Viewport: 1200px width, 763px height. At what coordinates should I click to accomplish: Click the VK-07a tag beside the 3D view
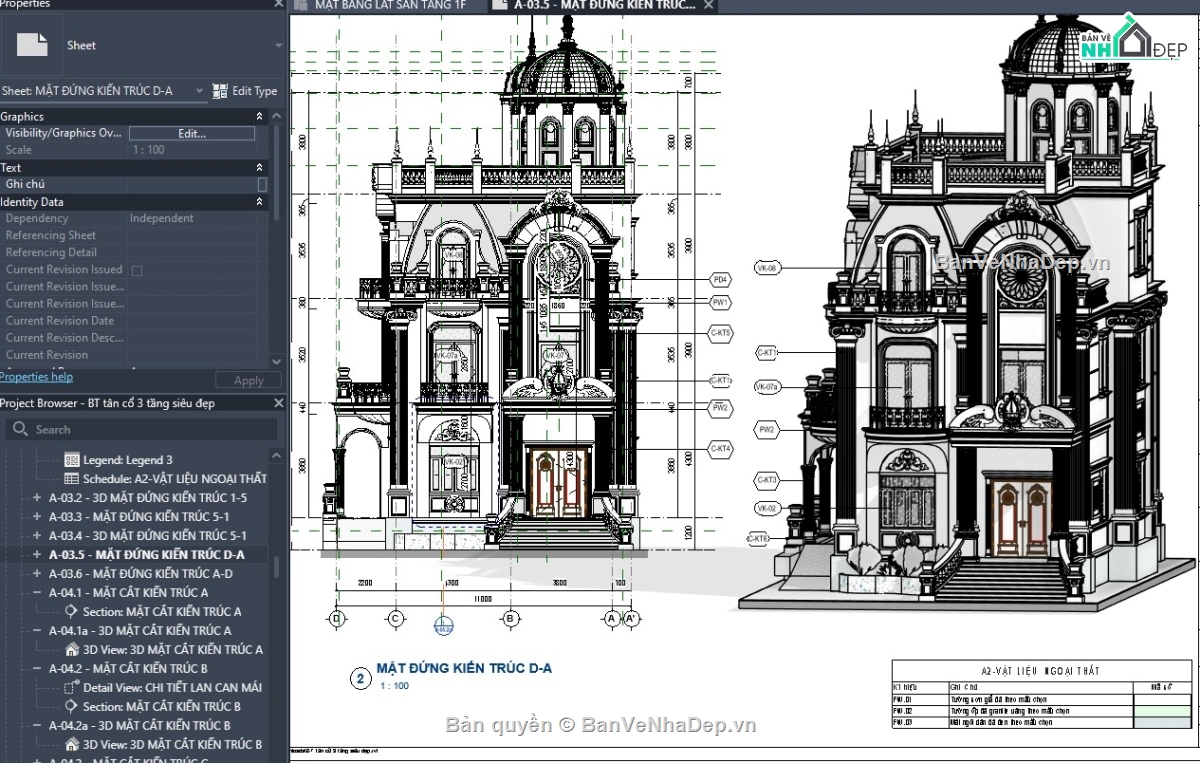(768, 387)
